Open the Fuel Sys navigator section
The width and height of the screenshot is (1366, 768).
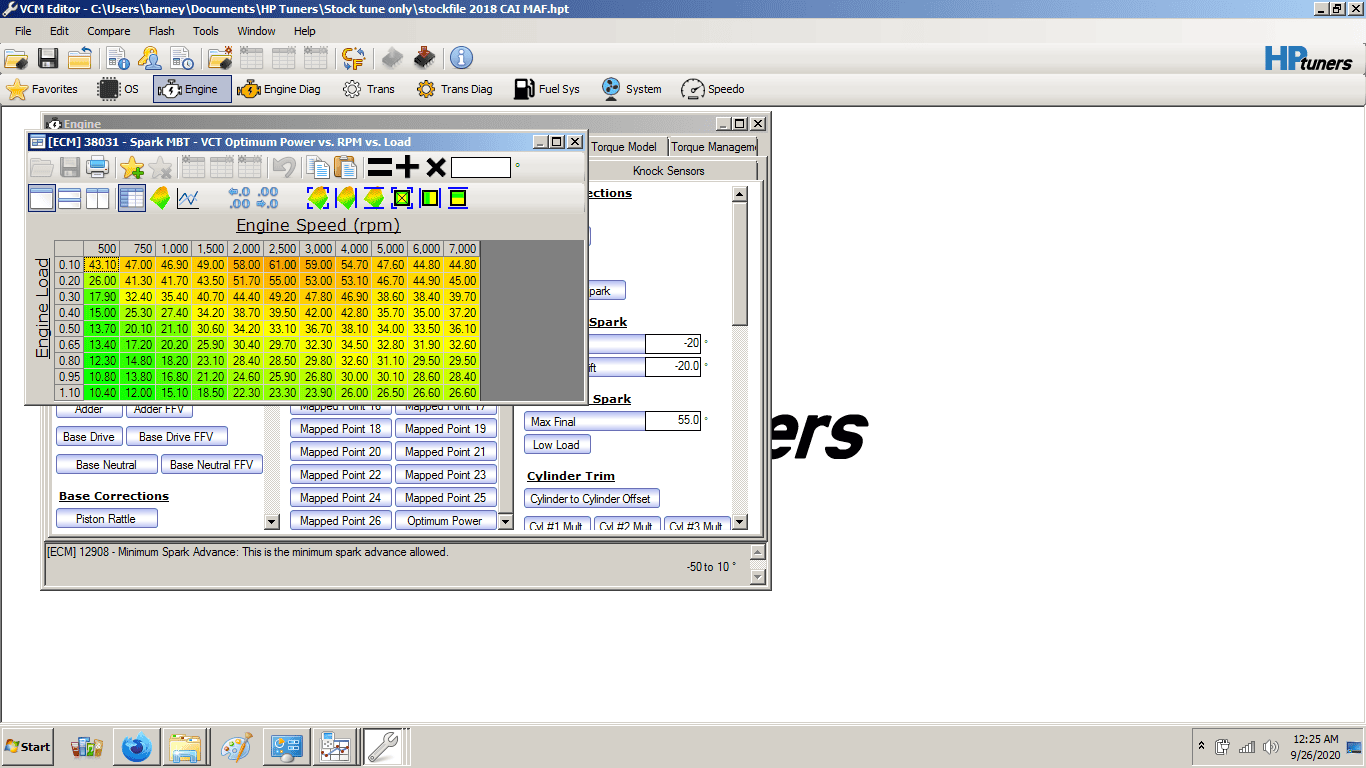[x=547, y=89]
